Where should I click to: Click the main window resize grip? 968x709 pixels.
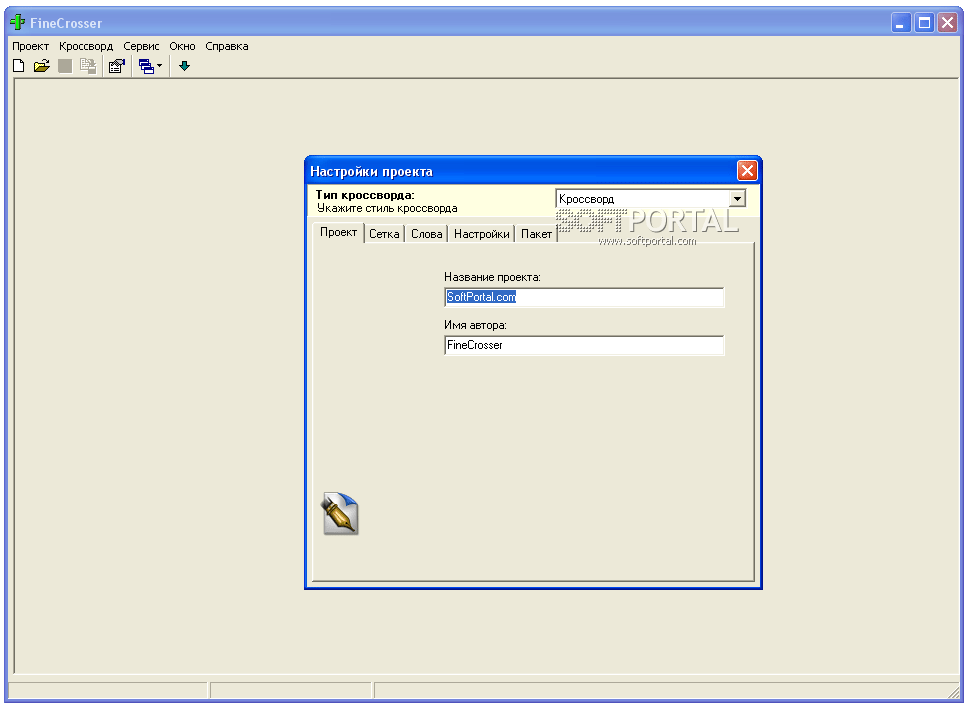pyautogui.click(x=954, y=692)
